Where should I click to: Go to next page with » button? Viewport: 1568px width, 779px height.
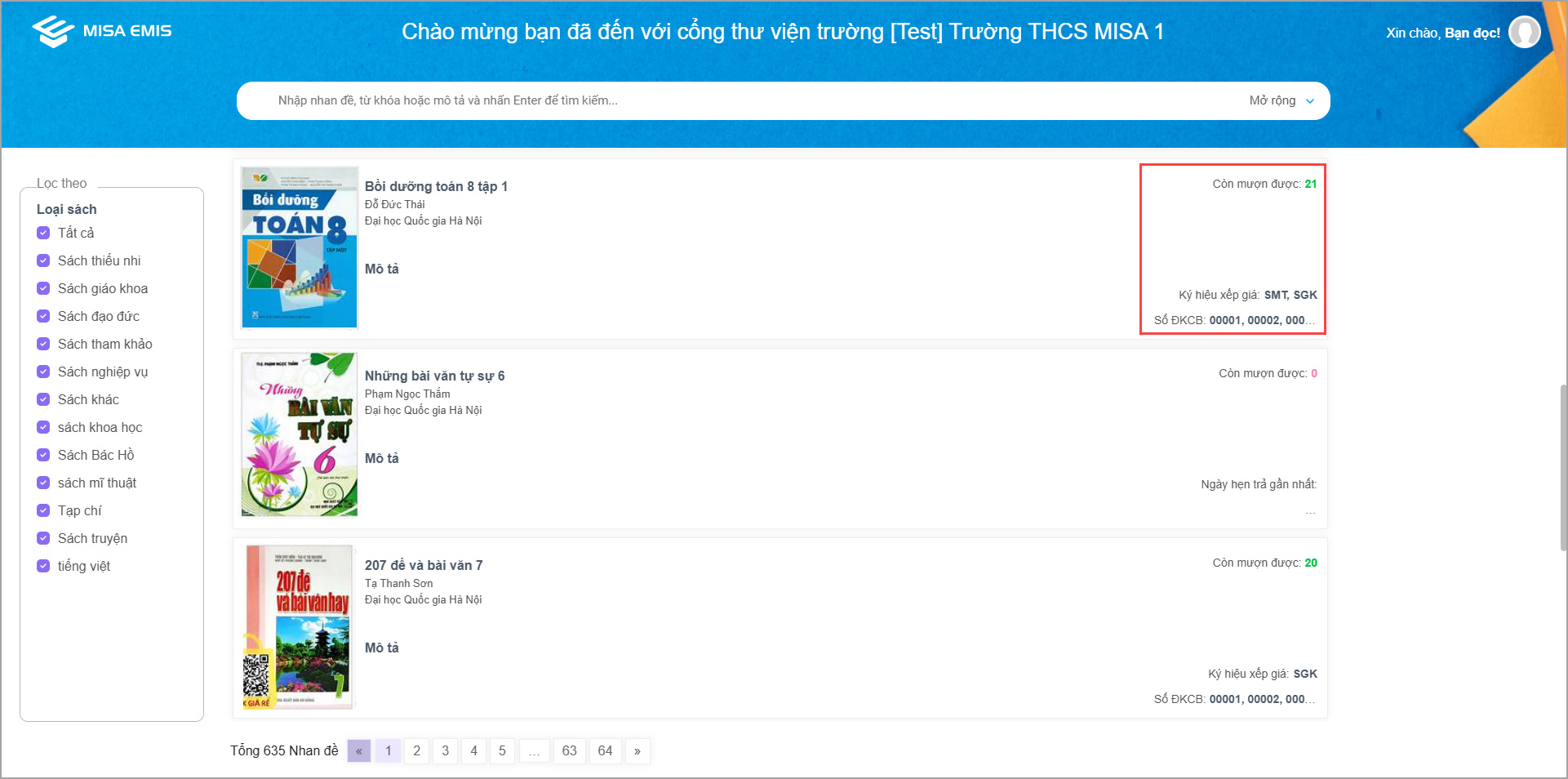(637, 751)
